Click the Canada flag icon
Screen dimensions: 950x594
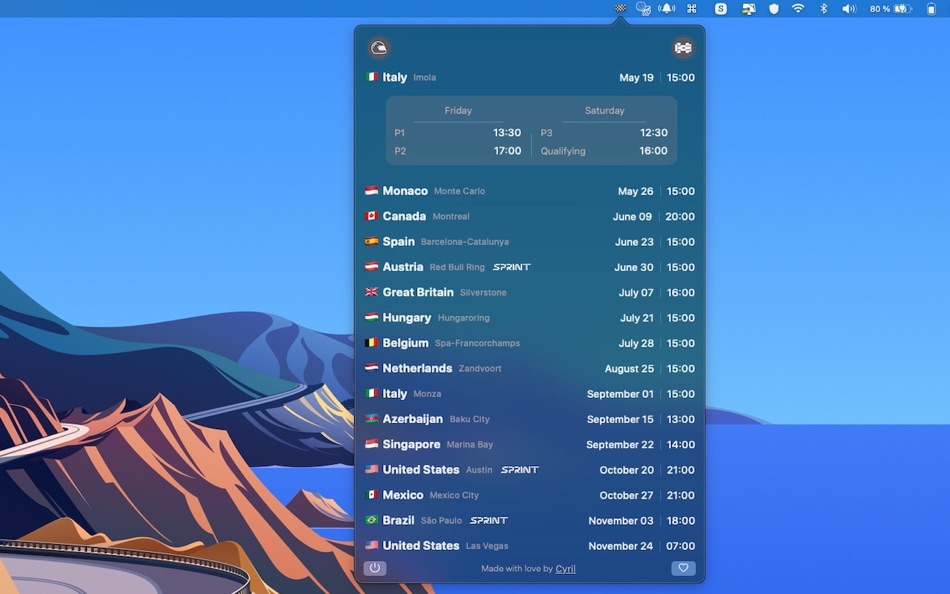(x=371, y=216)
